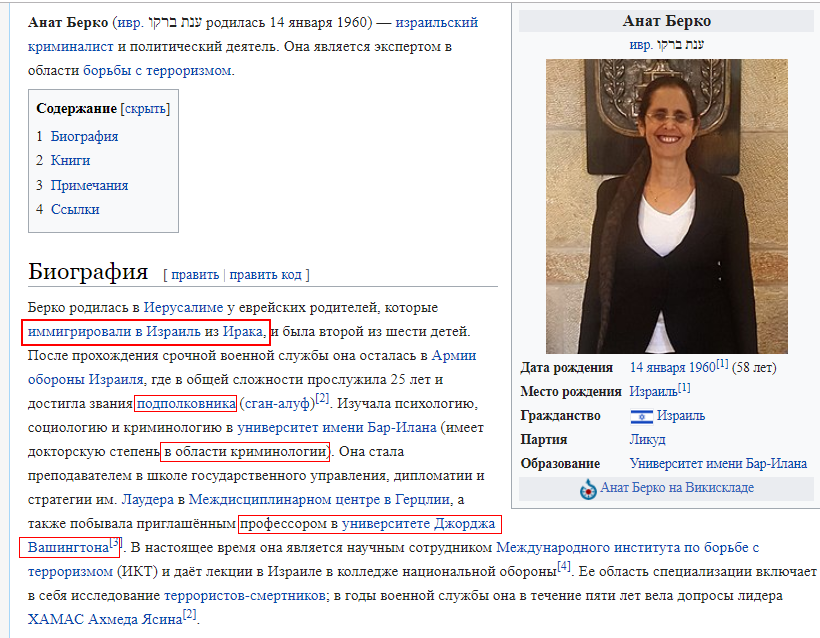Click footnote [1] beside Место рождения
Screen dimensions: 820x638
(x=684, y=388)
